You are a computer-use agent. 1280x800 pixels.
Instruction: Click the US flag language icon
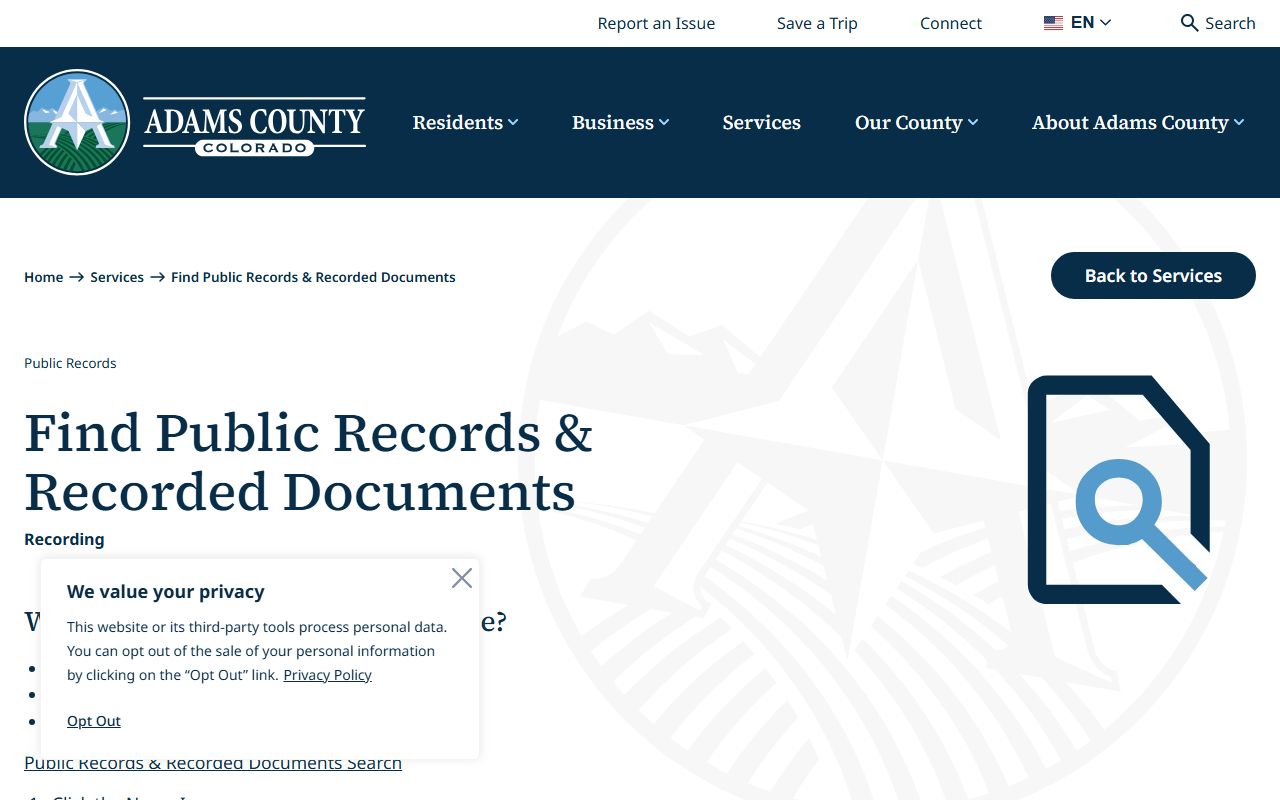click(x=1053, y=23)
